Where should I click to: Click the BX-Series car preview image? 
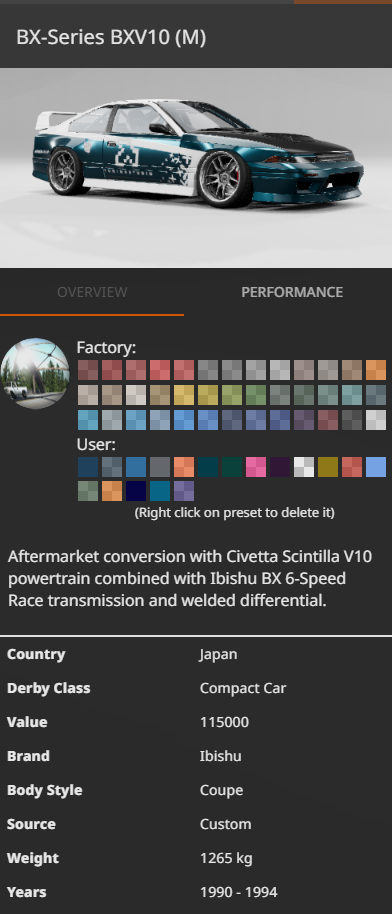tap(196, 168)
